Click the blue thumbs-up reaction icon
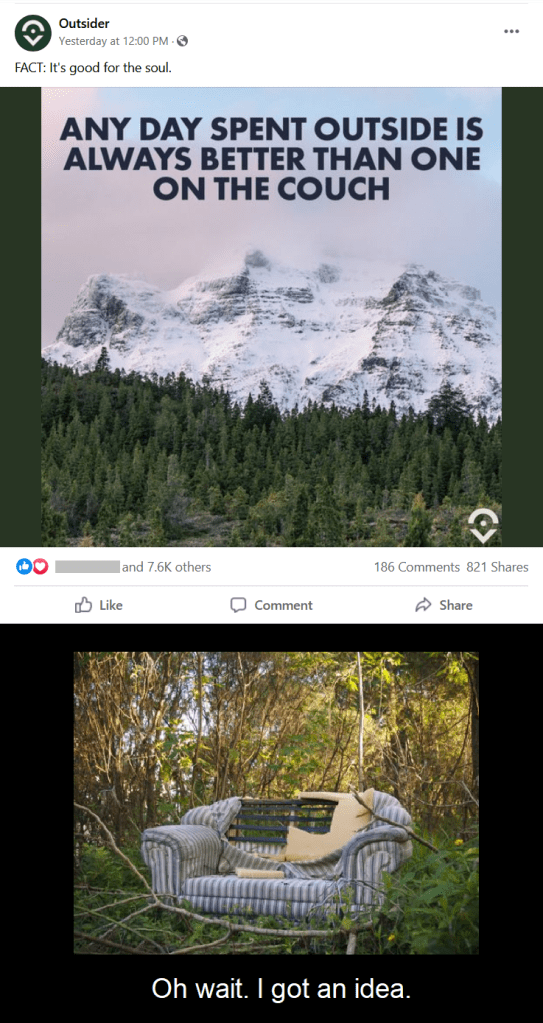Image resolution: width=543 pixels, height=1023 pixels. click(x=22, y=567)
